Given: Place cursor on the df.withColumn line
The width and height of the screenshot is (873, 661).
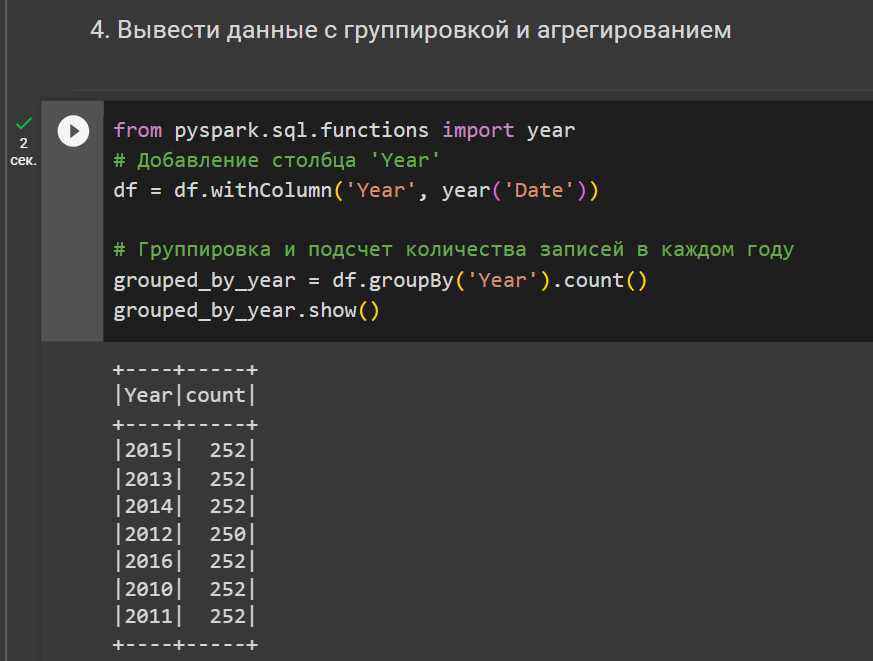Looking at the screenshot, I should (x=356, y=190).
